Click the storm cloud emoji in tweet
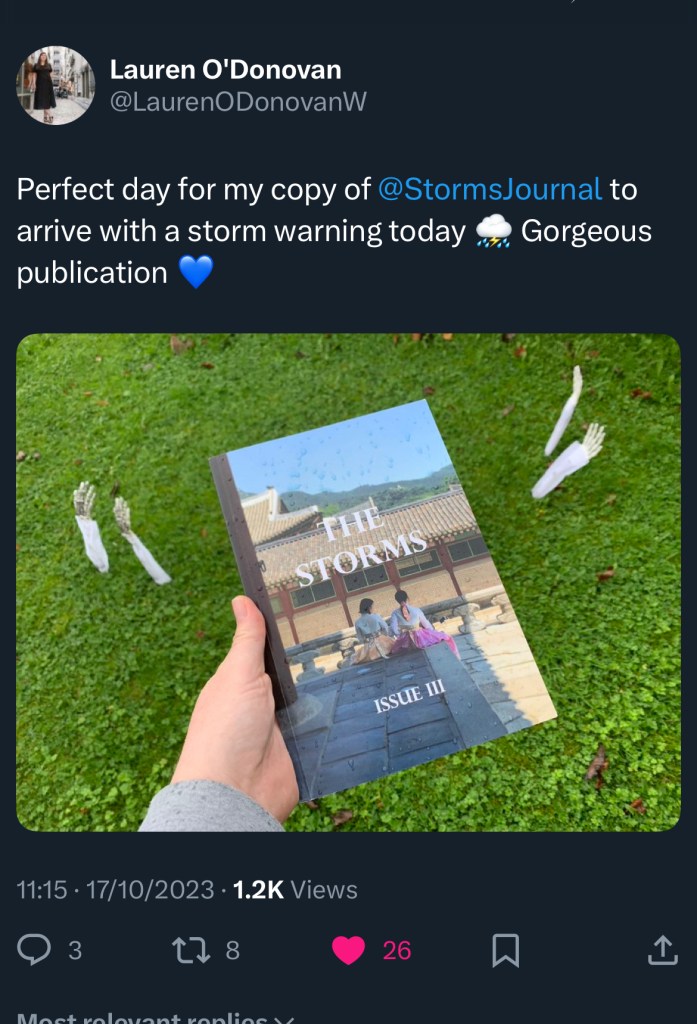Viewport: 697px width, 1024px height. pyautogui.click(x=493, y=232)
